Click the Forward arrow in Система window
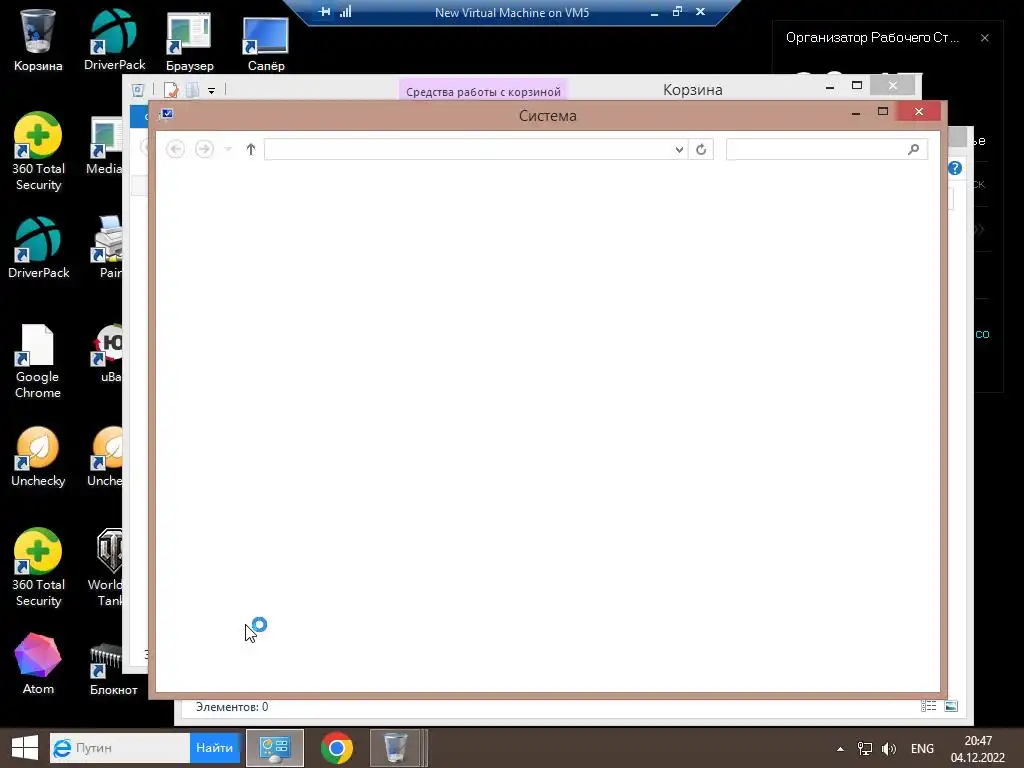Image resolution: width=1024 pixels, height=768 pixels. 204,149
